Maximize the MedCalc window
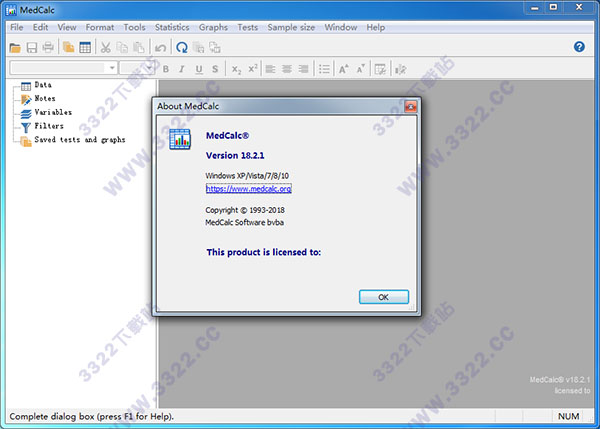600x429 pixels. (553, 7)
